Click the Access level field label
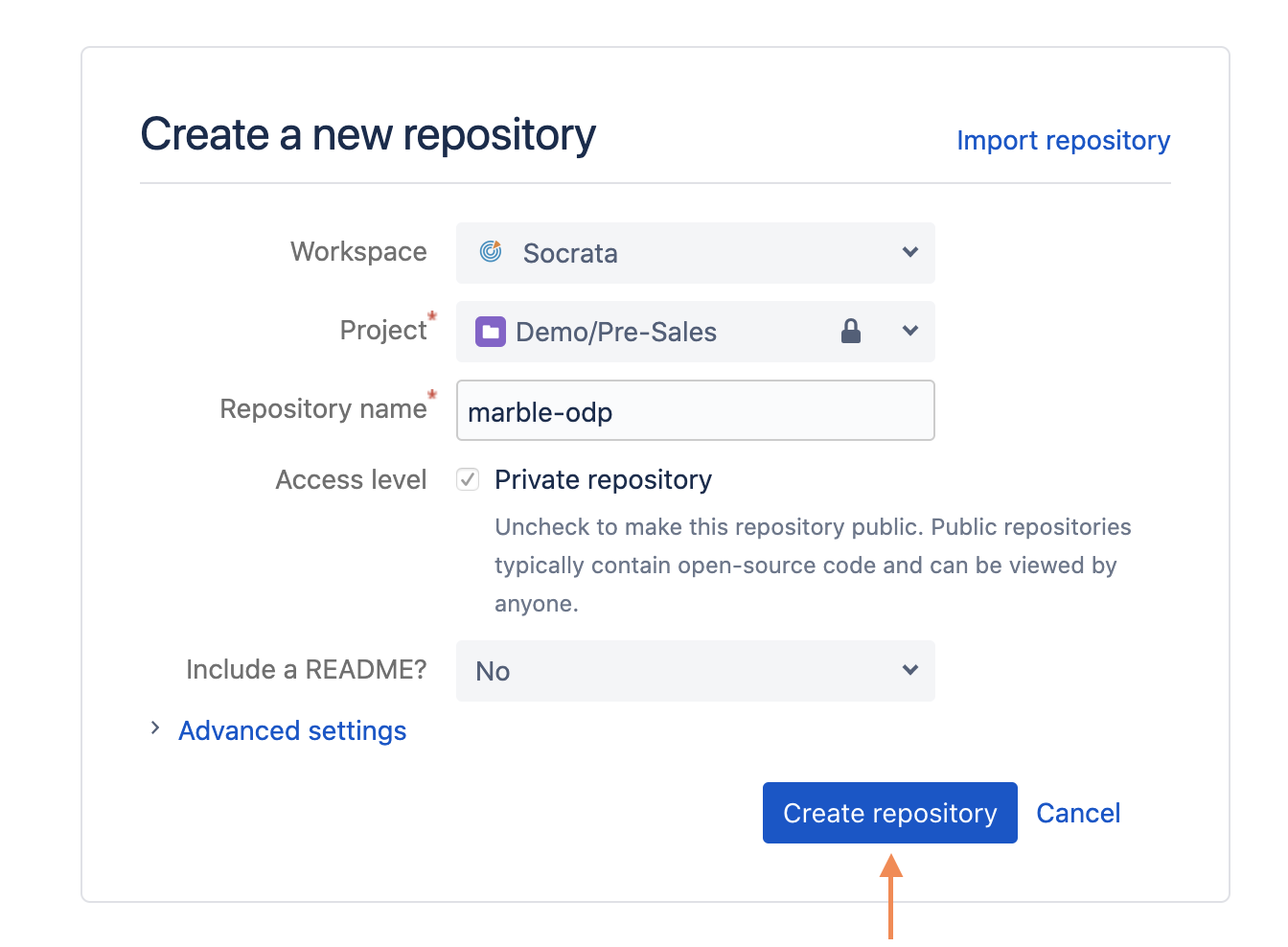Screen dimensions: 1288x947 click(x=352, y=479)
